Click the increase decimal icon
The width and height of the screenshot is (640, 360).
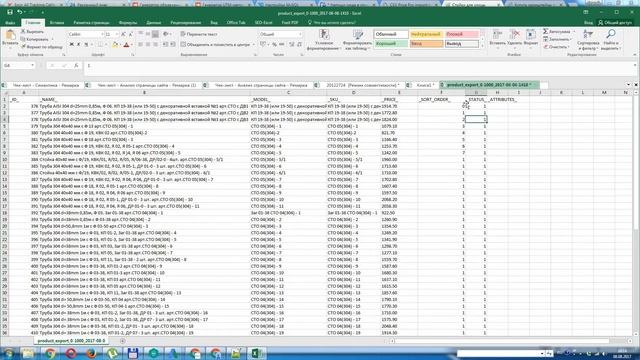[292, 44]
